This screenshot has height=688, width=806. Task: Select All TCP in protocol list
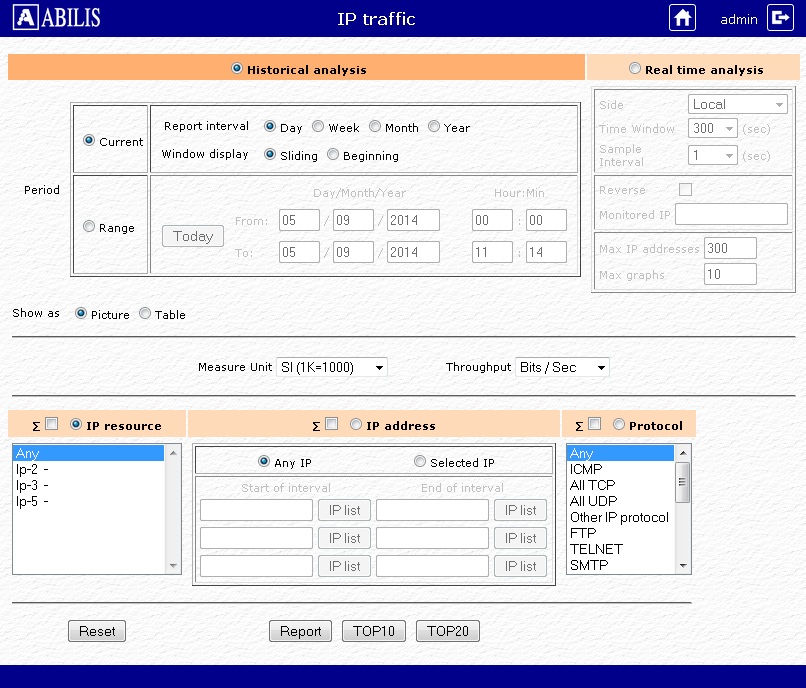592,485
